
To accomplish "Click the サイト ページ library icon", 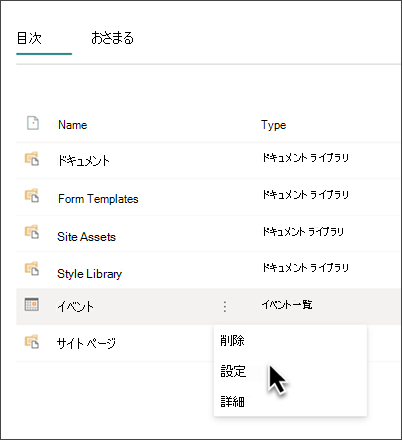I will point(32,342).
